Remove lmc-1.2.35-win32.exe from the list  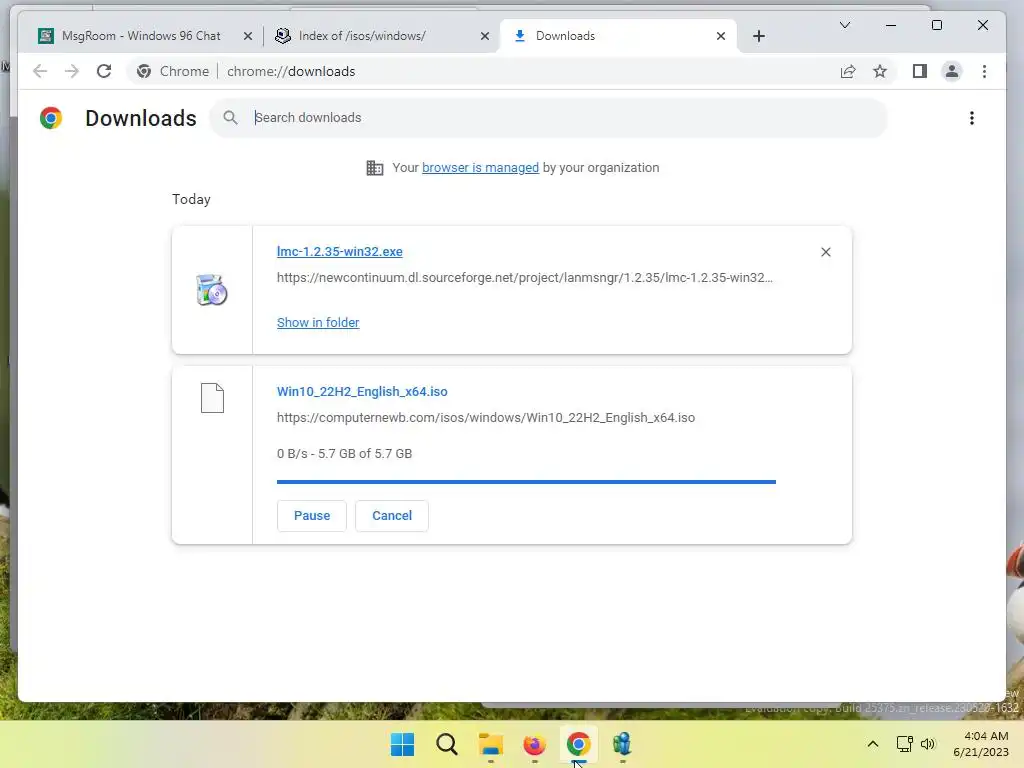[x=825, y=252]
